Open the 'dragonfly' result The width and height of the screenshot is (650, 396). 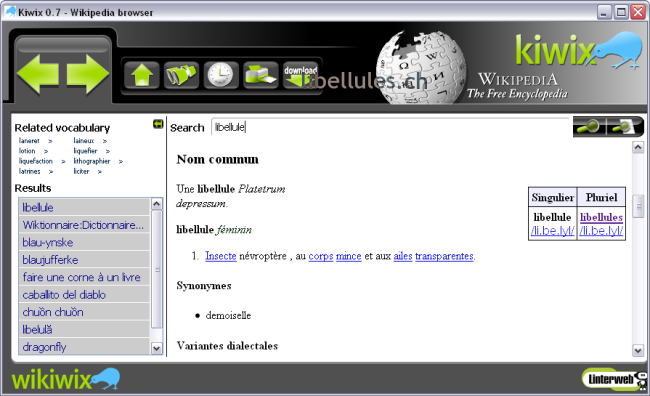pos(84,347)
